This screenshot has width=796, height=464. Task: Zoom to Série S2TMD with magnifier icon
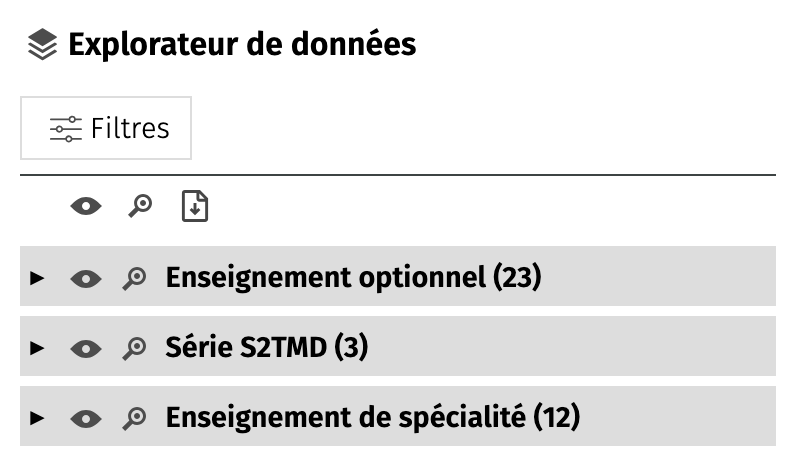pyautogui.click(x=134, y=348)
